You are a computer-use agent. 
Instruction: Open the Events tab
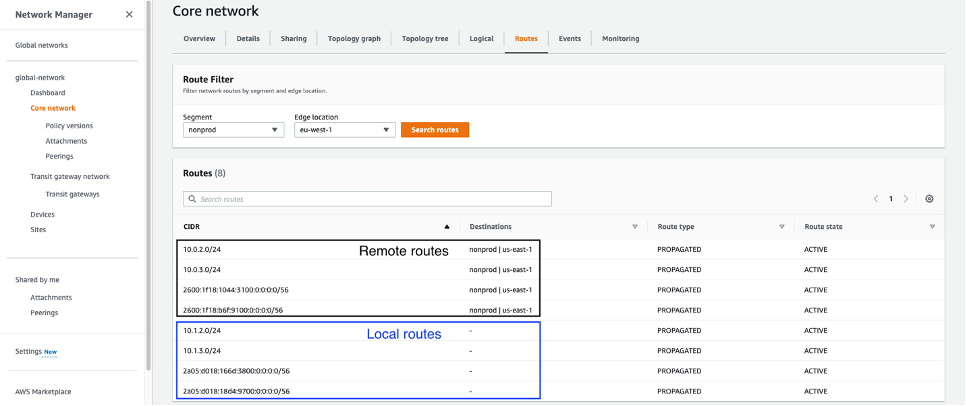(x=569, y=38)
